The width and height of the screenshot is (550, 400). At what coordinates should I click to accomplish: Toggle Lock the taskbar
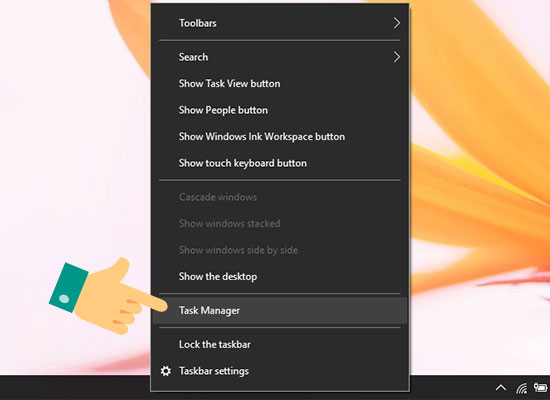[280, 344]
